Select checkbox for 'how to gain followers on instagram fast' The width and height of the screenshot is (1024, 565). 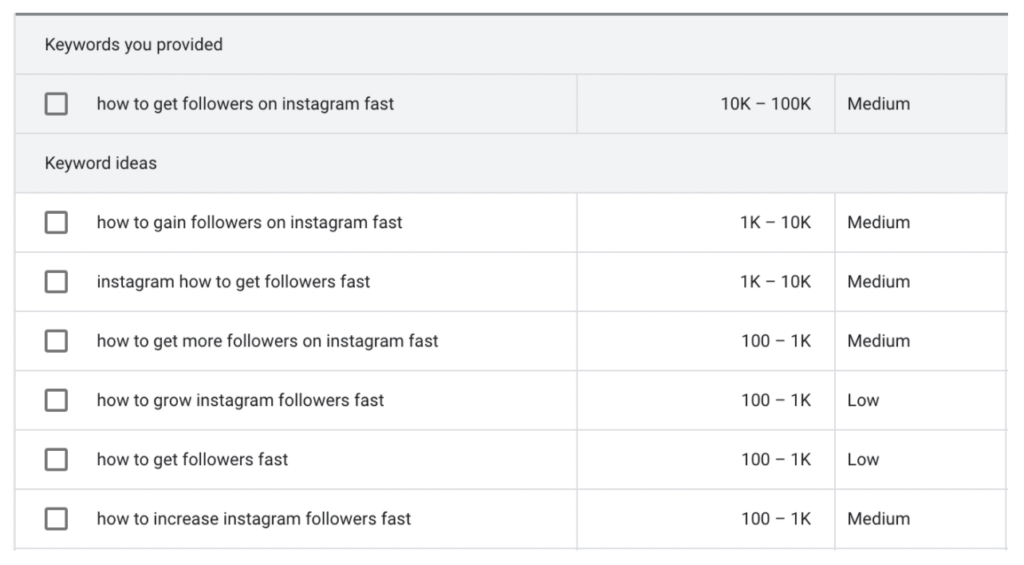point(56,222)
